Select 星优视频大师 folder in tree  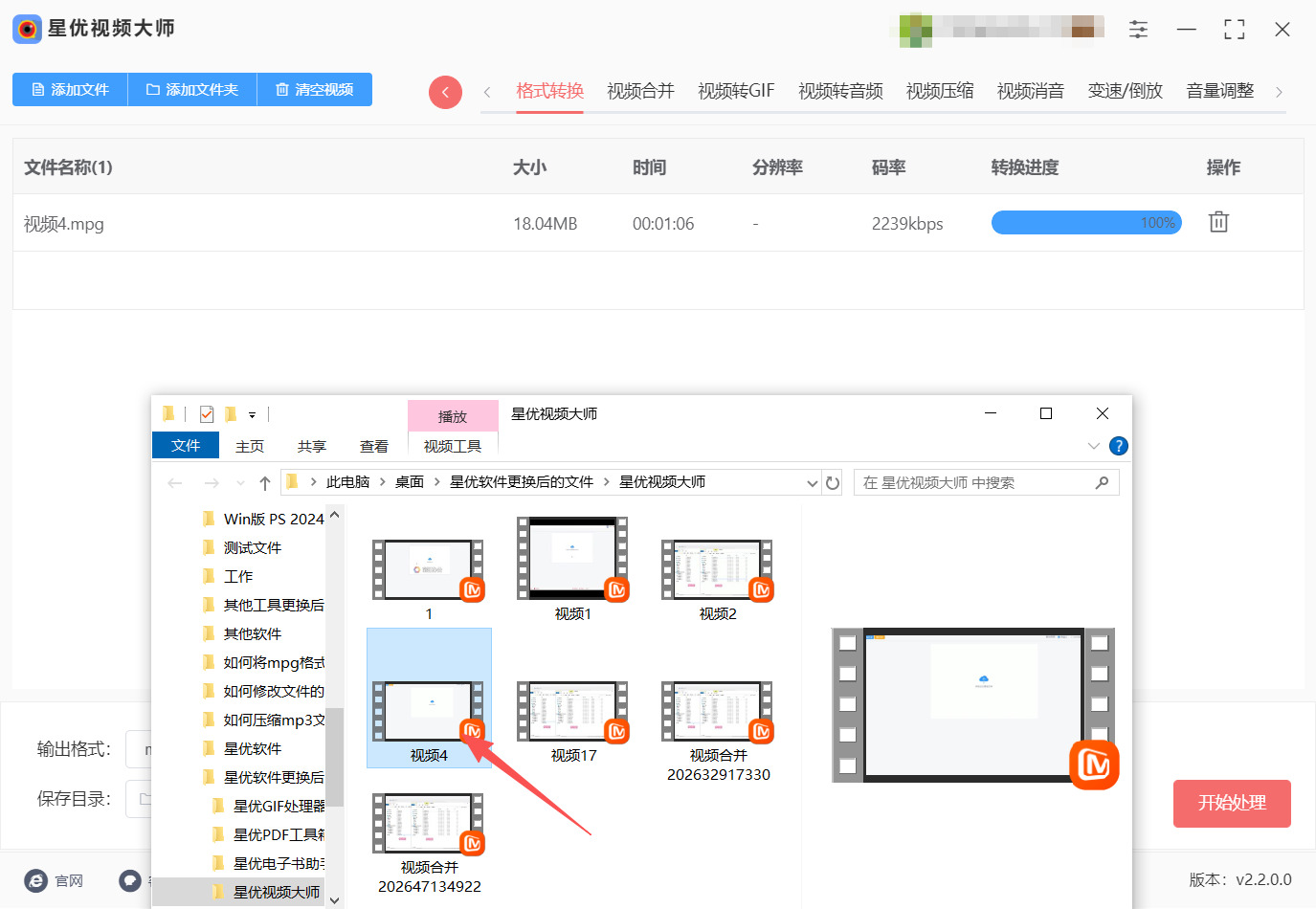tap(239, 892)
